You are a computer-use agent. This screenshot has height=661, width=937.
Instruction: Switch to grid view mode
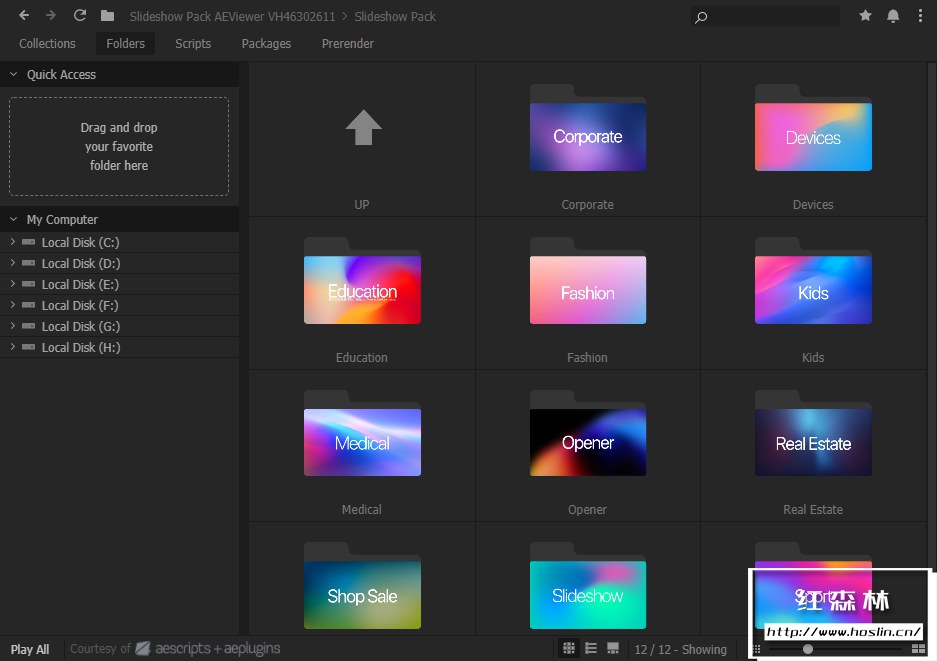click(x=569, y=649)
